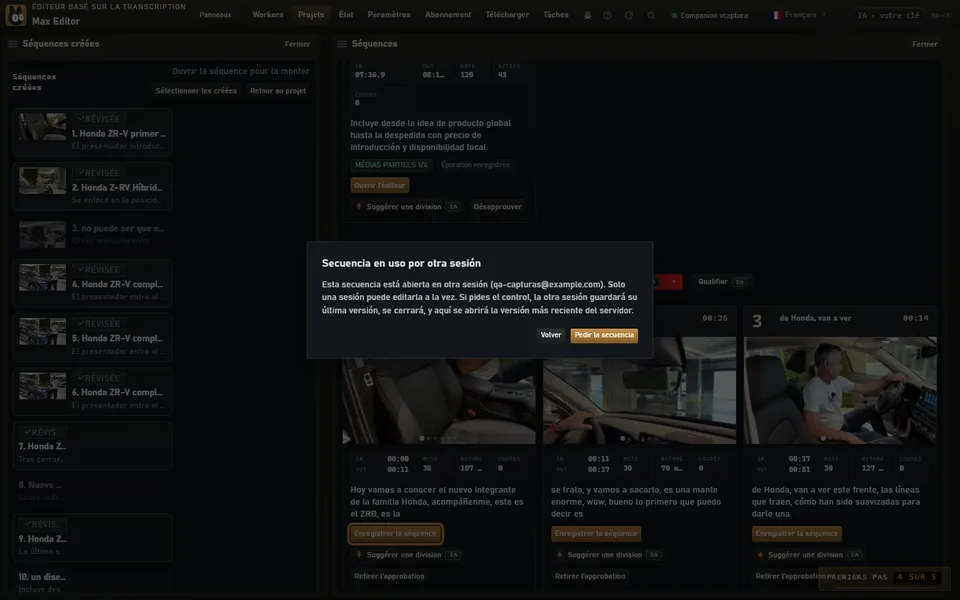This screenshot has height=600, width=960.
Task: Click Retirer l'approbation under first clip
Action: [389, 576]
